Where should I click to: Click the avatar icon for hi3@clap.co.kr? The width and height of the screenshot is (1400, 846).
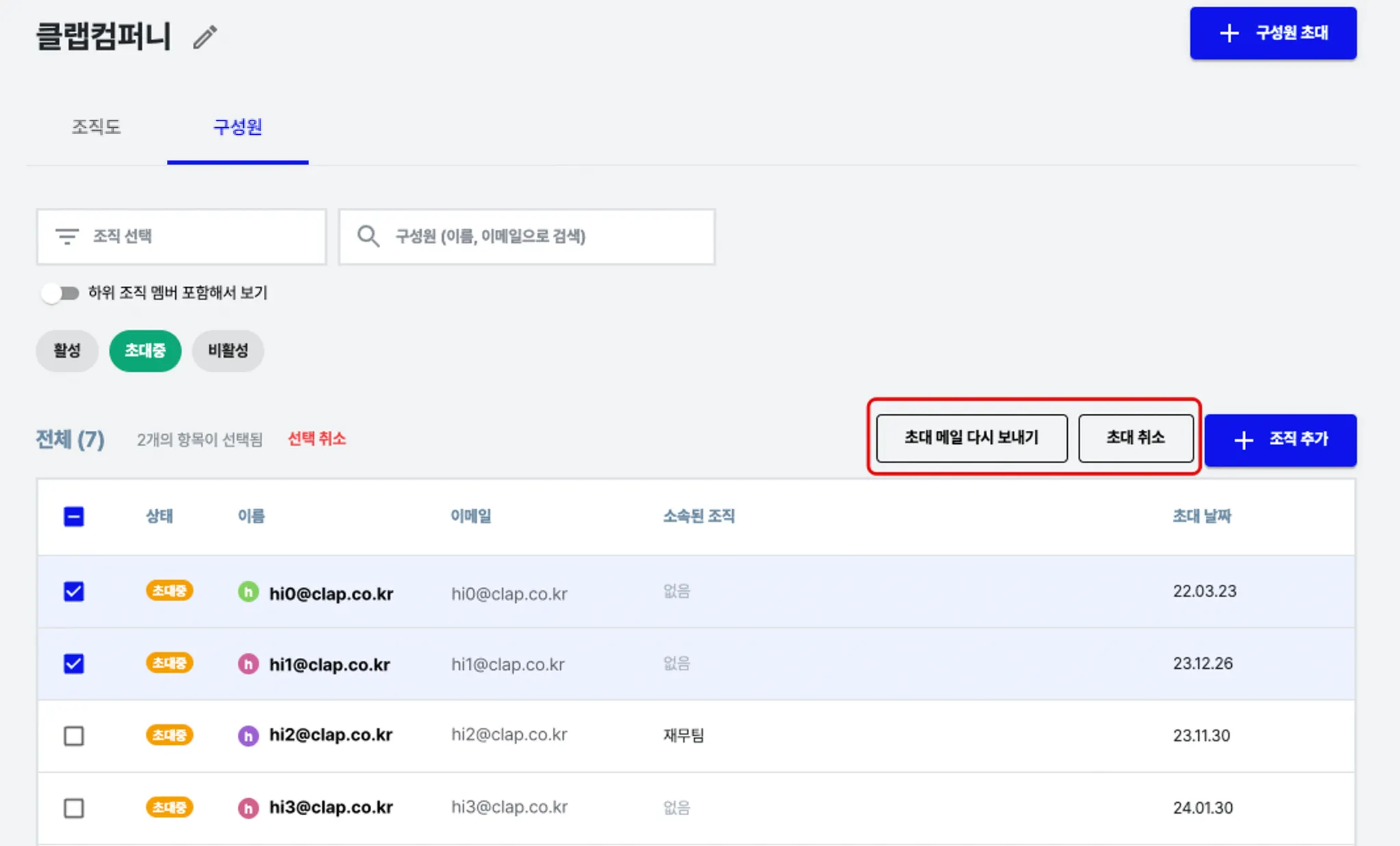click(248, 808)
